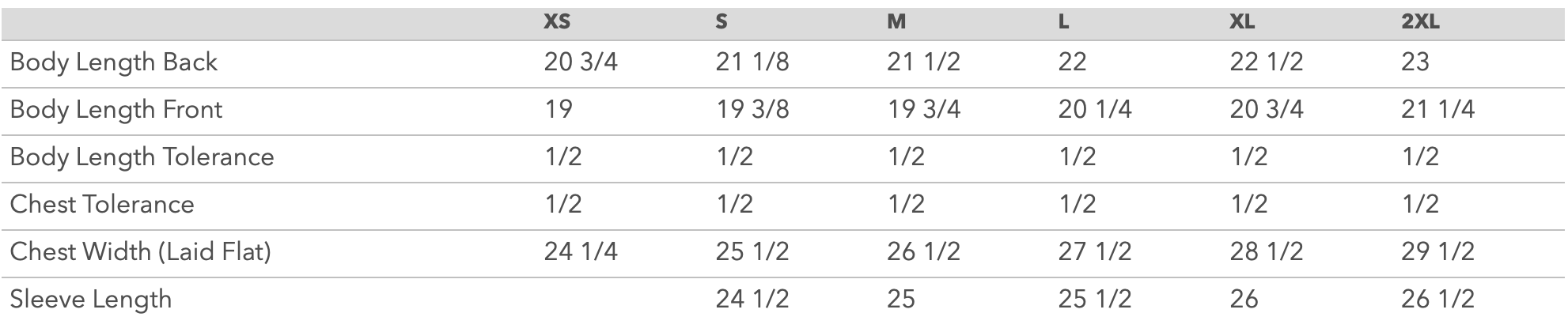The height and width of the screenshot is (332, 1568).
Task: Select M Sleeve Length value 25
Action: 900,299
